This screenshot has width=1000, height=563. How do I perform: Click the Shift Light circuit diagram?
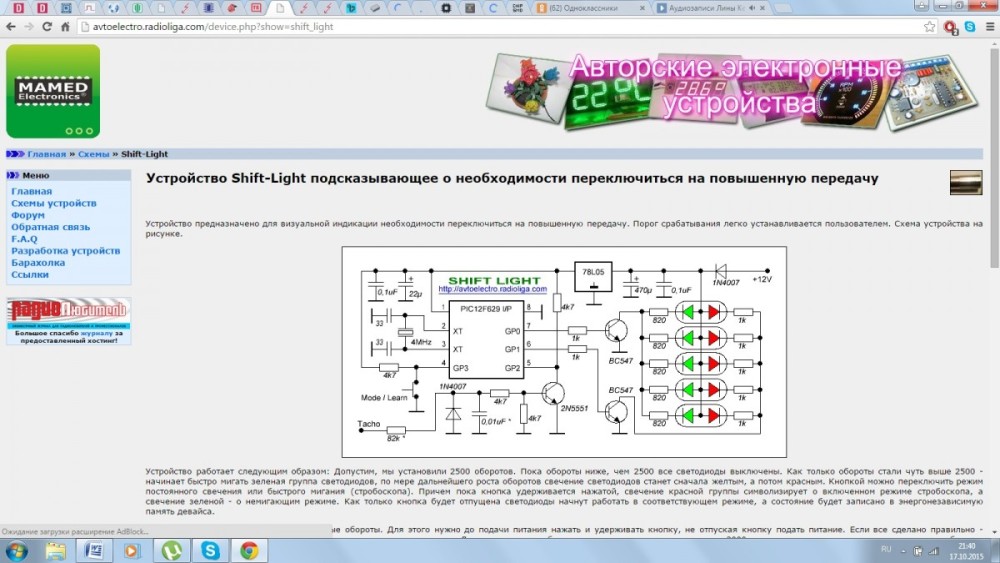point(564,352)
